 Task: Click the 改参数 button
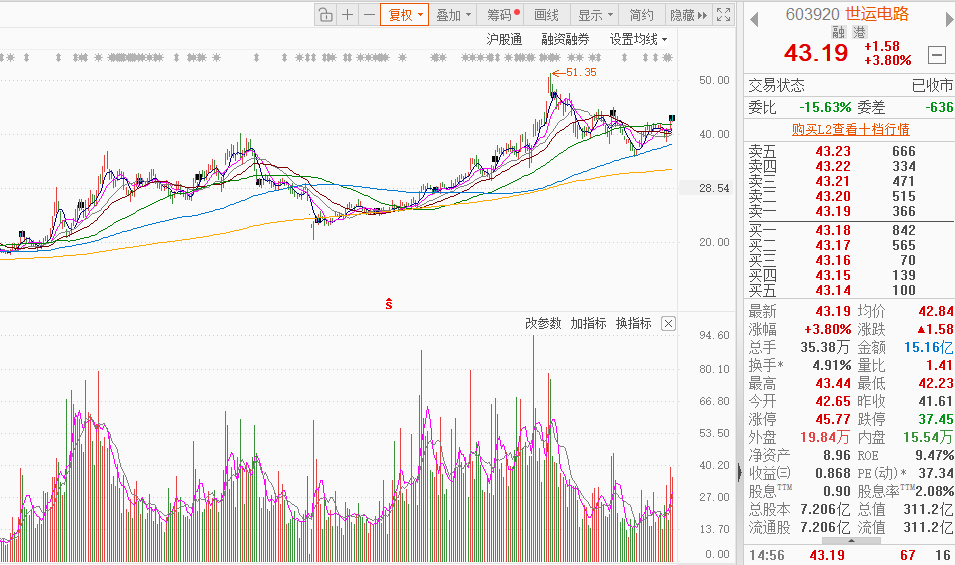(544, 323)
